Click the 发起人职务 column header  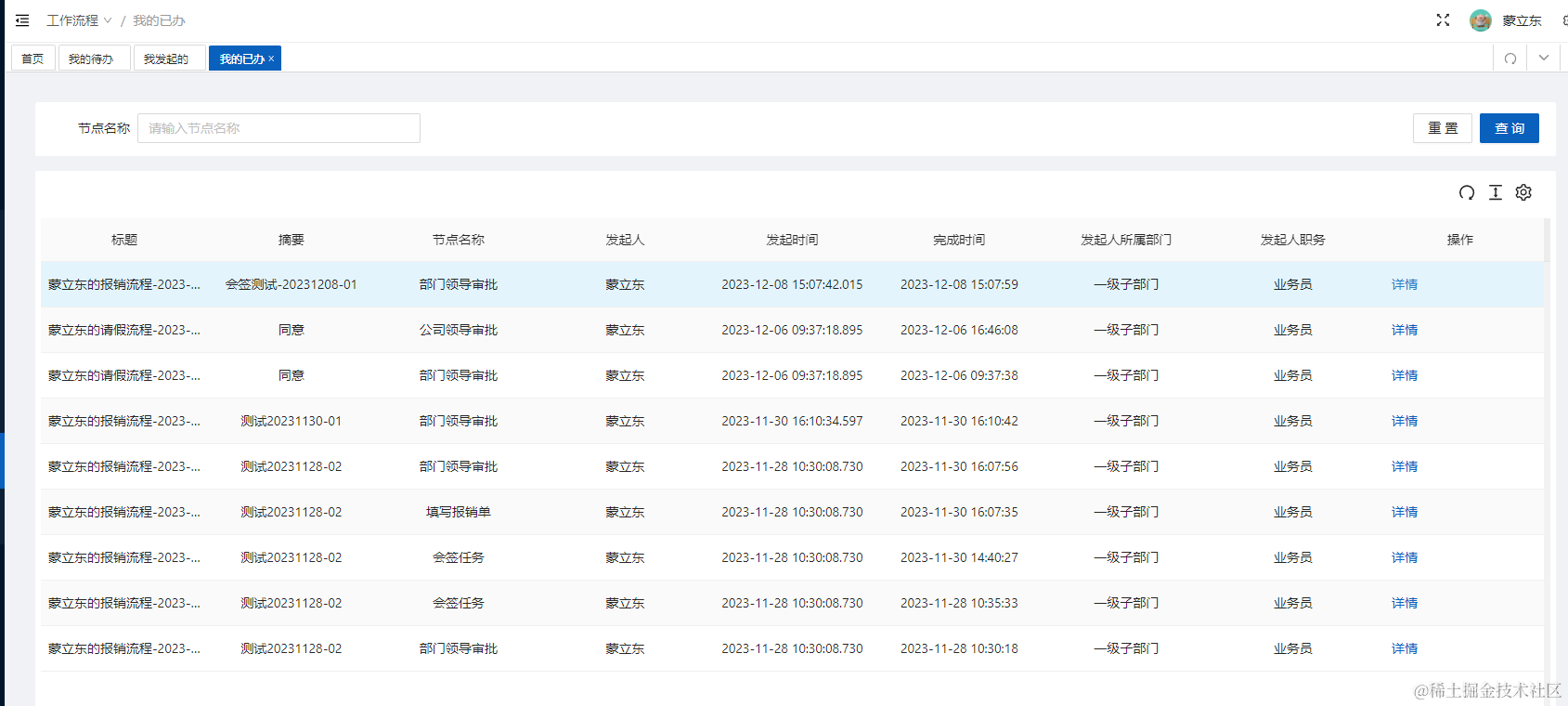pyautogui.click(x=1293, y=240)
